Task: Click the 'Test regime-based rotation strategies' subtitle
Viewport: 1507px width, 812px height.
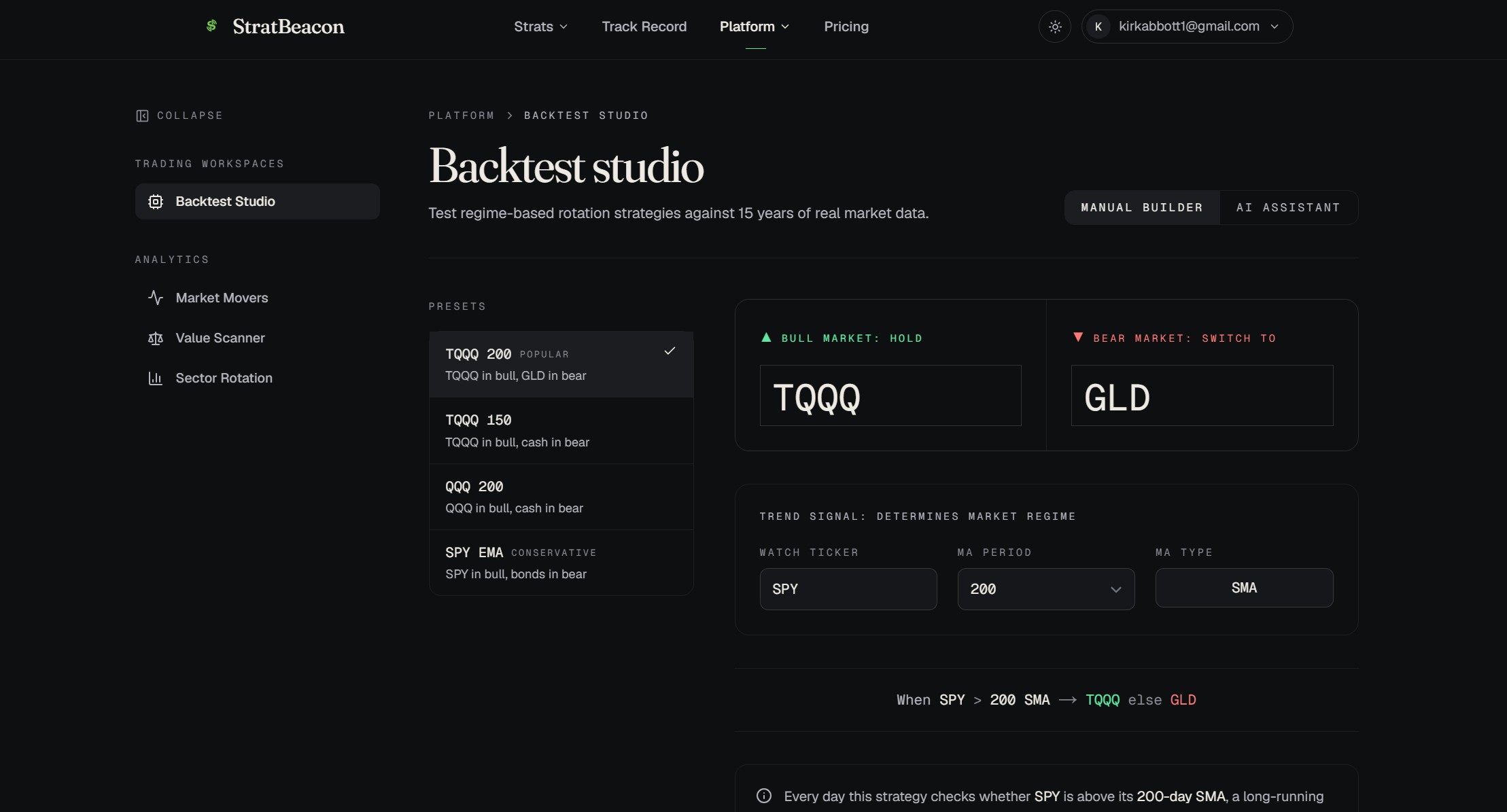Action: [678, 213]
